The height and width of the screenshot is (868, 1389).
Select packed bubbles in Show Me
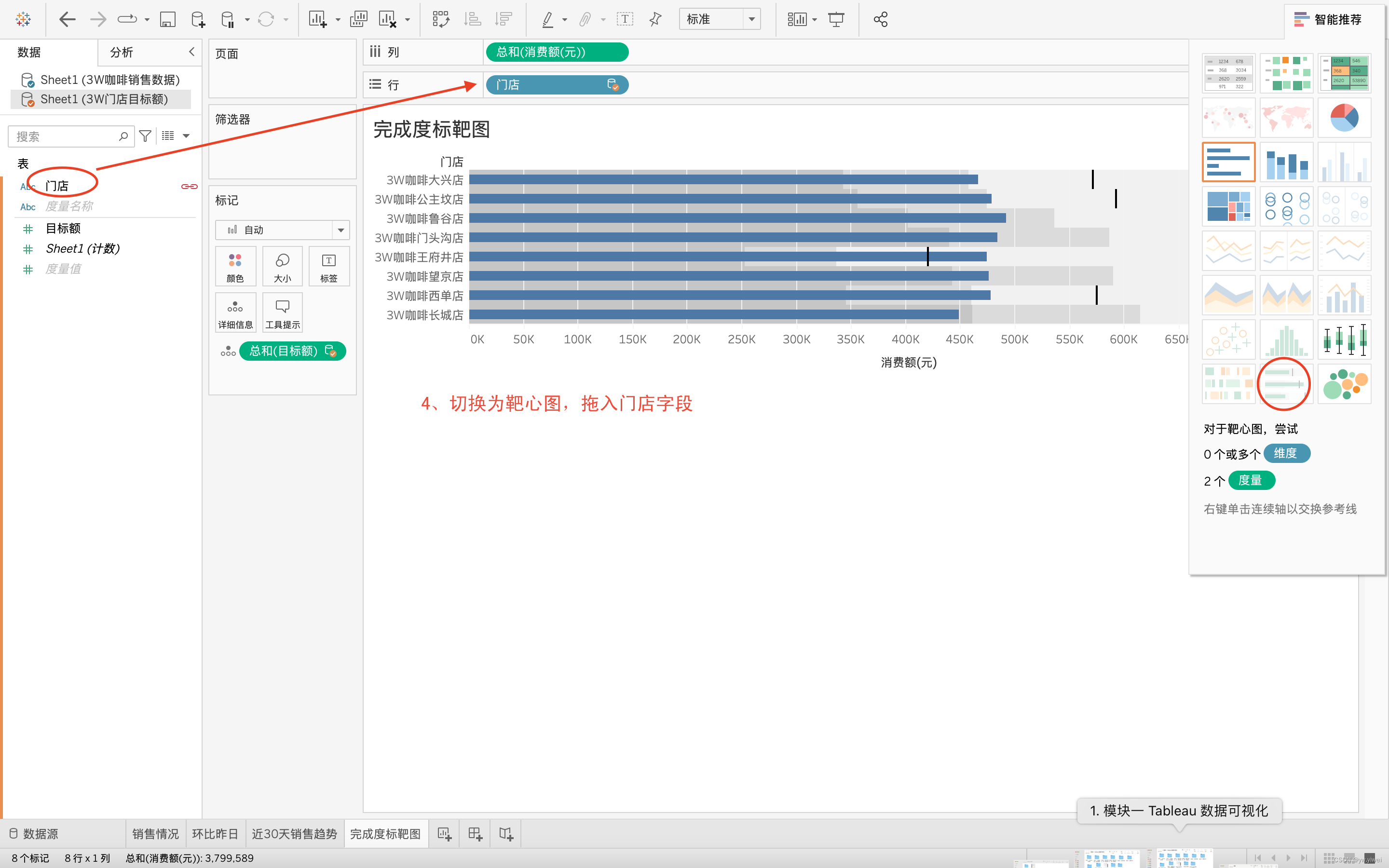point(1344,383)
